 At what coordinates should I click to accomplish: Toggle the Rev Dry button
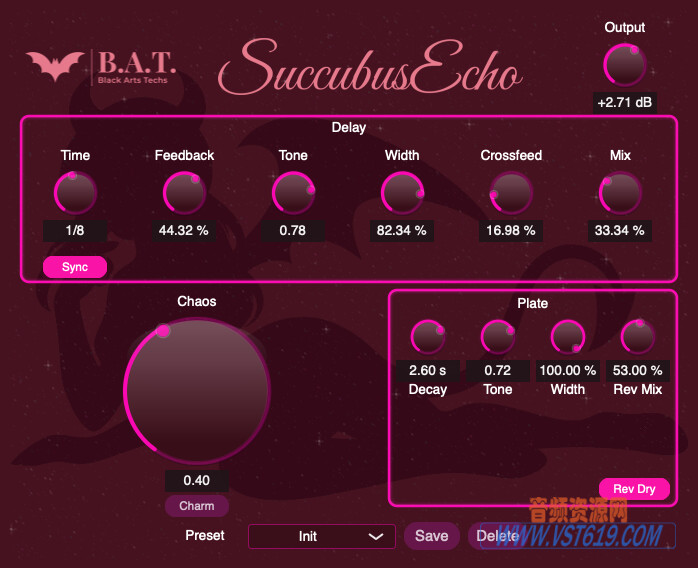(634, 488)
